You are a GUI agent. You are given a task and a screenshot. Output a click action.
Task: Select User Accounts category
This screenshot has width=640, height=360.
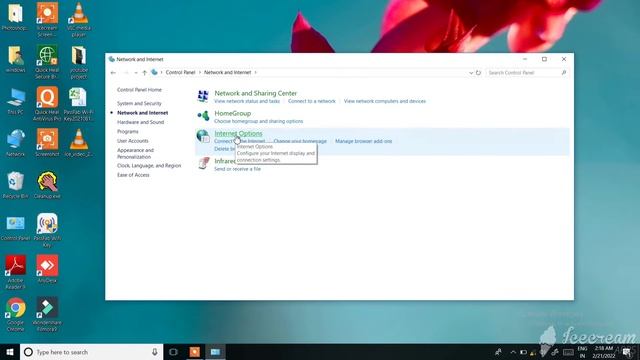tap(133, 141)
